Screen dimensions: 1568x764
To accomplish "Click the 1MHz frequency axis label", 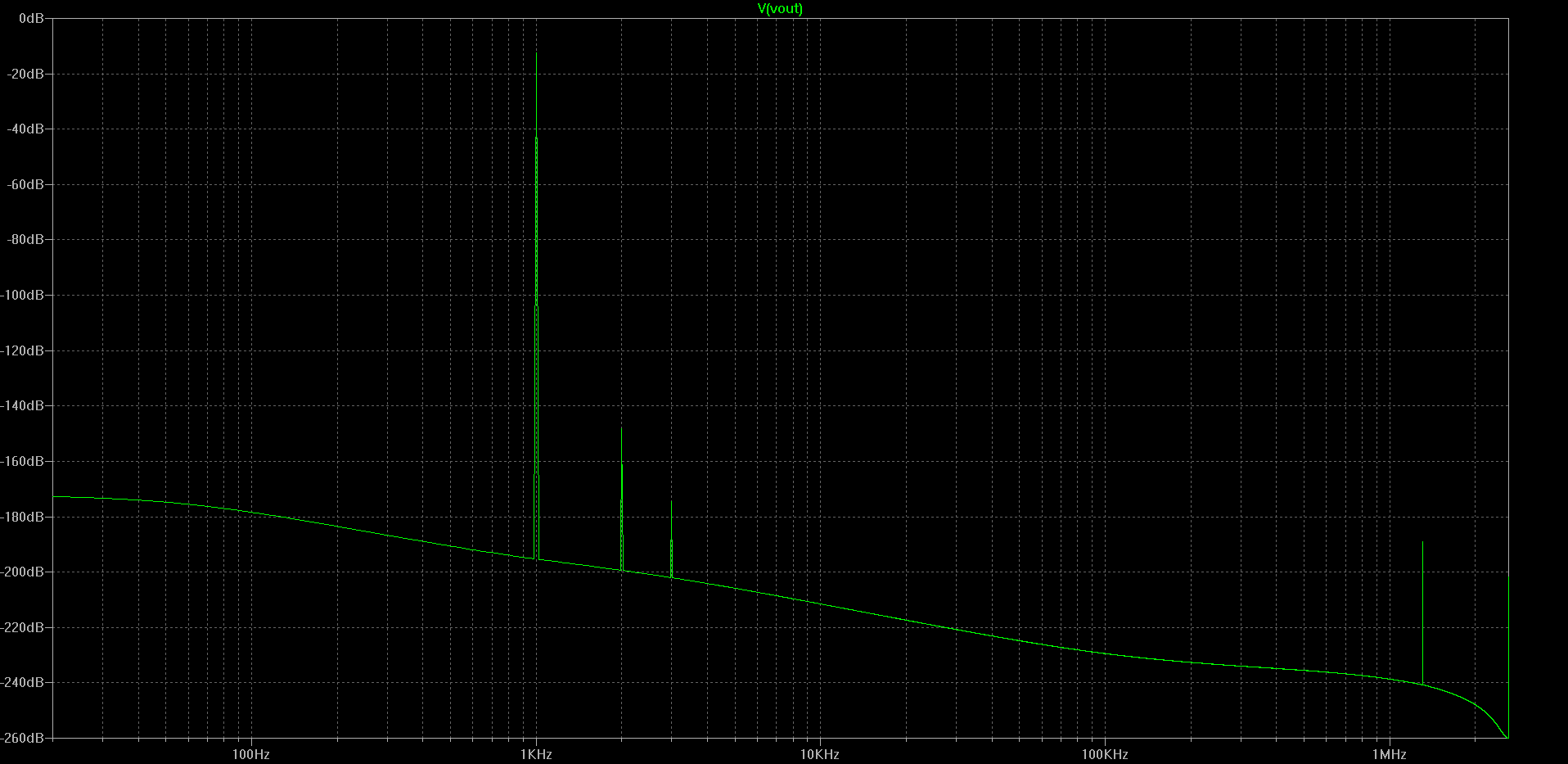I will (x=1390, y=754).
